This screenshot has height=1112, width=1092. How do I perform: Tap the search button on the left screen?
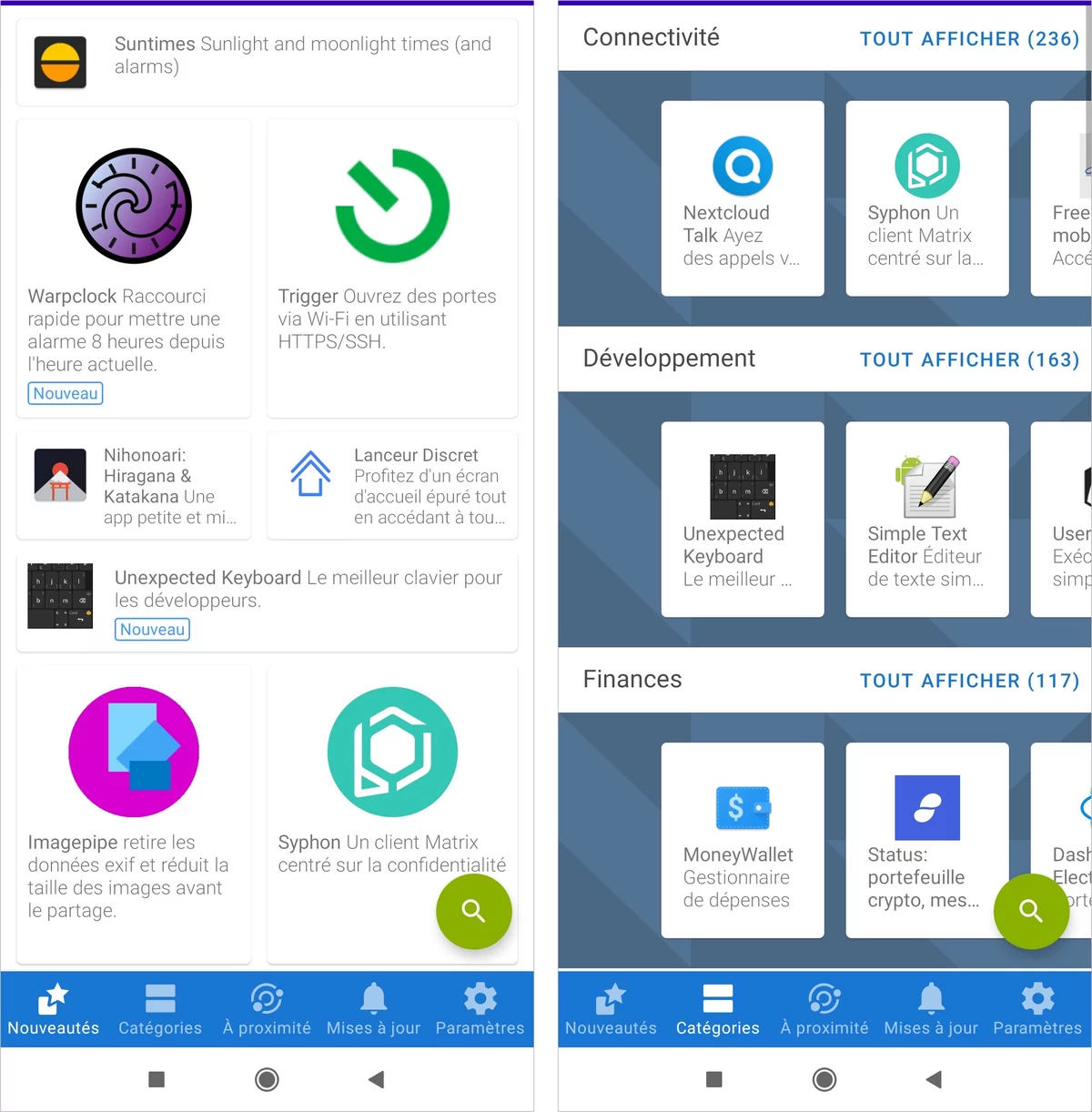(473, 911)
